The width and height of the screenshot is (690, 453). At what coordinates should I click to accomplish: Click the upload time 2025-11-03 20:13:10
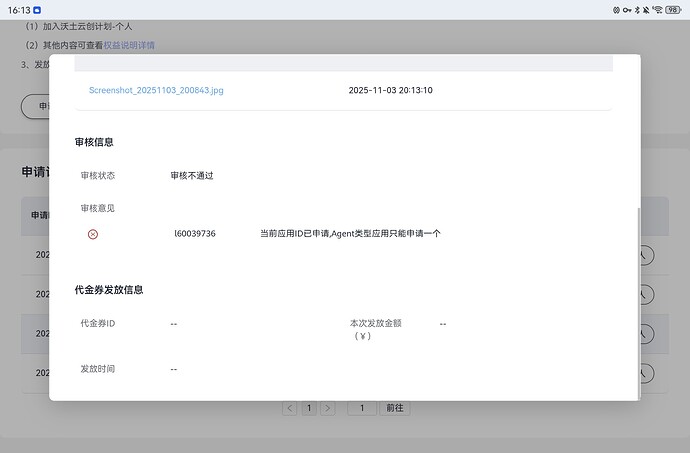(391, 90)
